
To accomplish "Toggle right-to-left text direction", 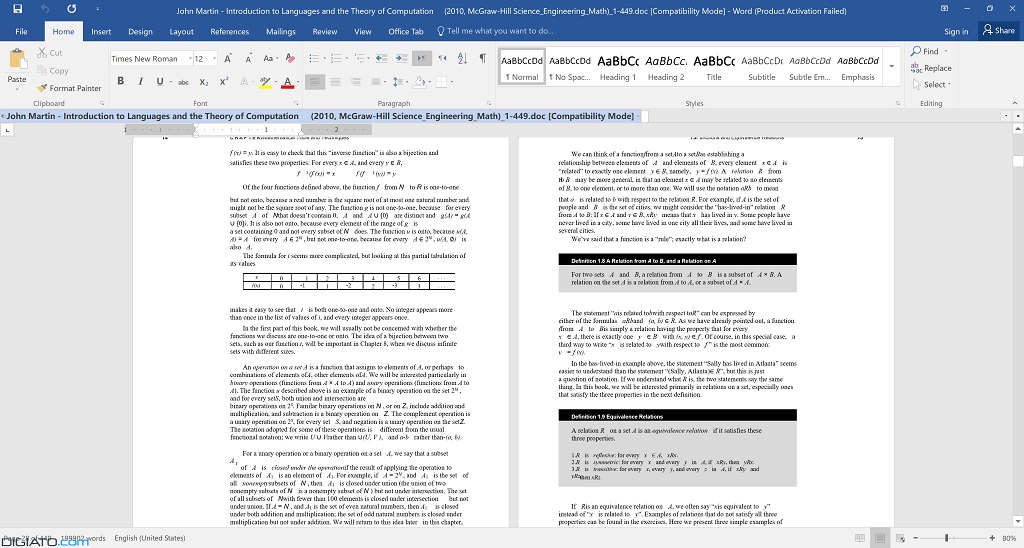I will tap(442, 59).
